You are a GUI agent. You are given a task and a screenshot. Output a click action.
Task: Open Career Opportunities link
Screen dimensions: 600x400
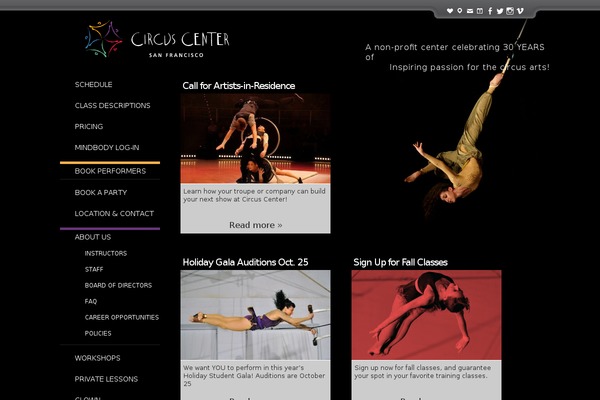pos(122,318)
